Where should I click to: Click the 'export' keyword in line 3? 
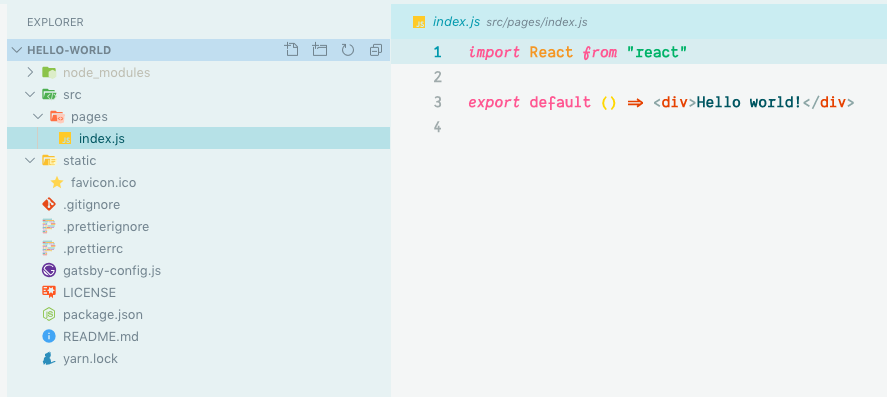[494, 103]
